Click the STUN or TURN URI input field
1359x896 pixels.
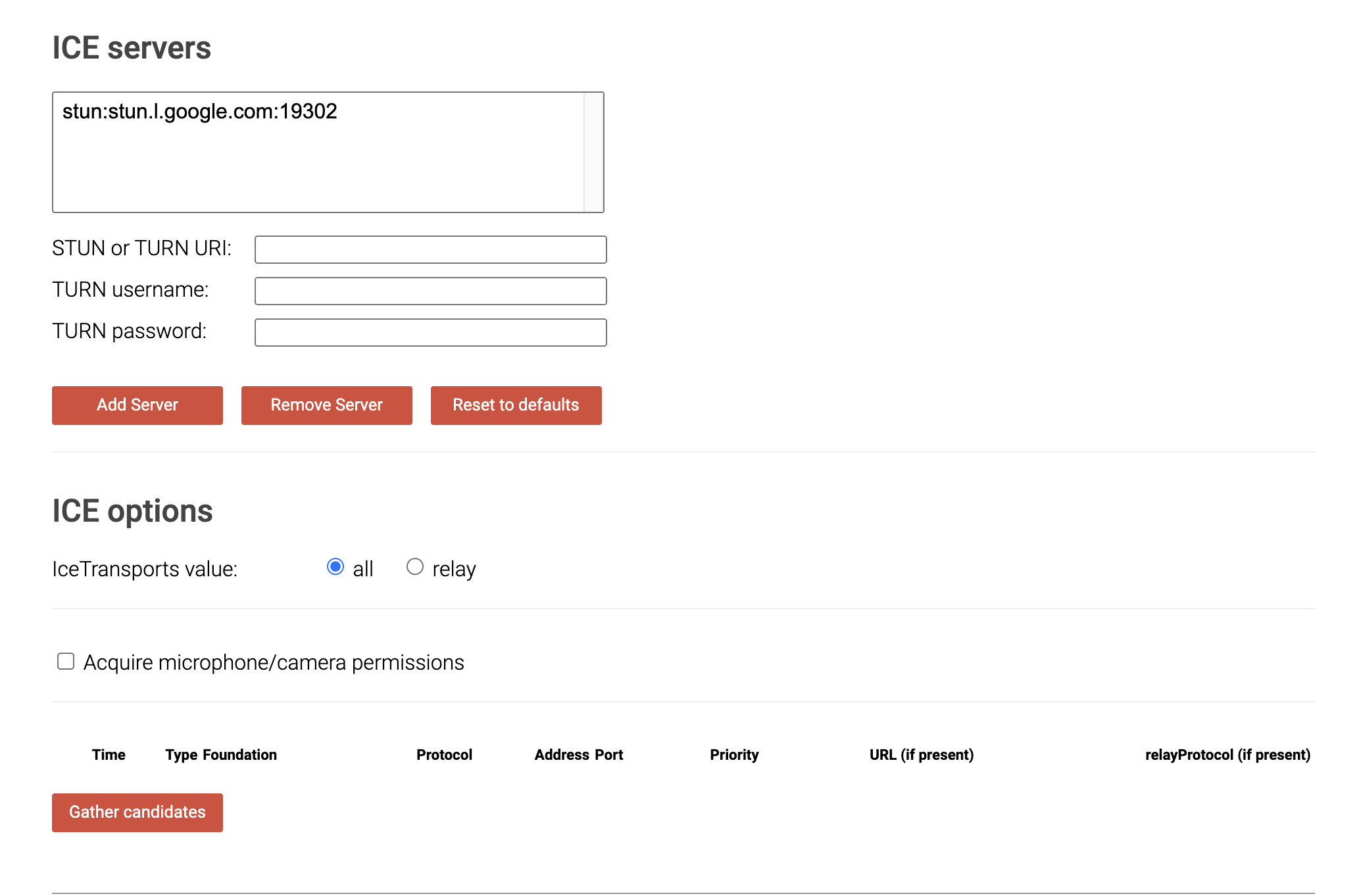pyautogui.click(x=431, y=247)
